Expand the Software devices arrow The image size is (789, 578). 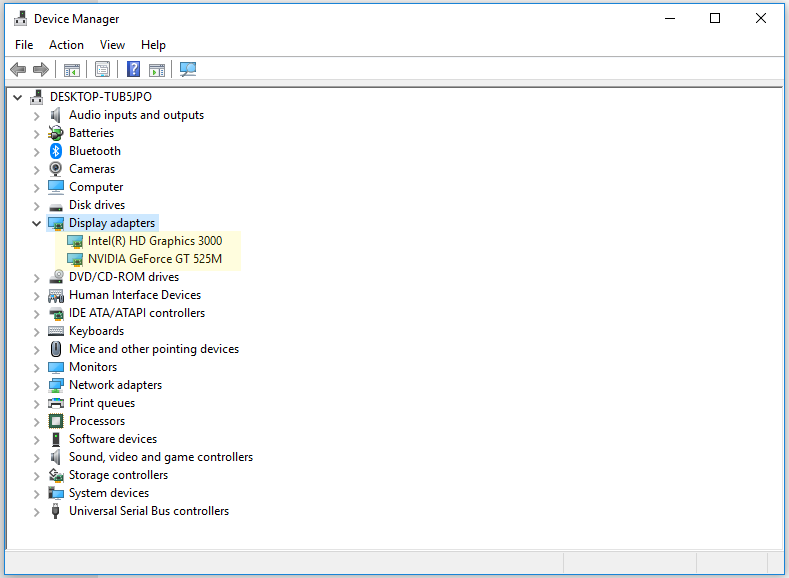(x=36, y=440)
